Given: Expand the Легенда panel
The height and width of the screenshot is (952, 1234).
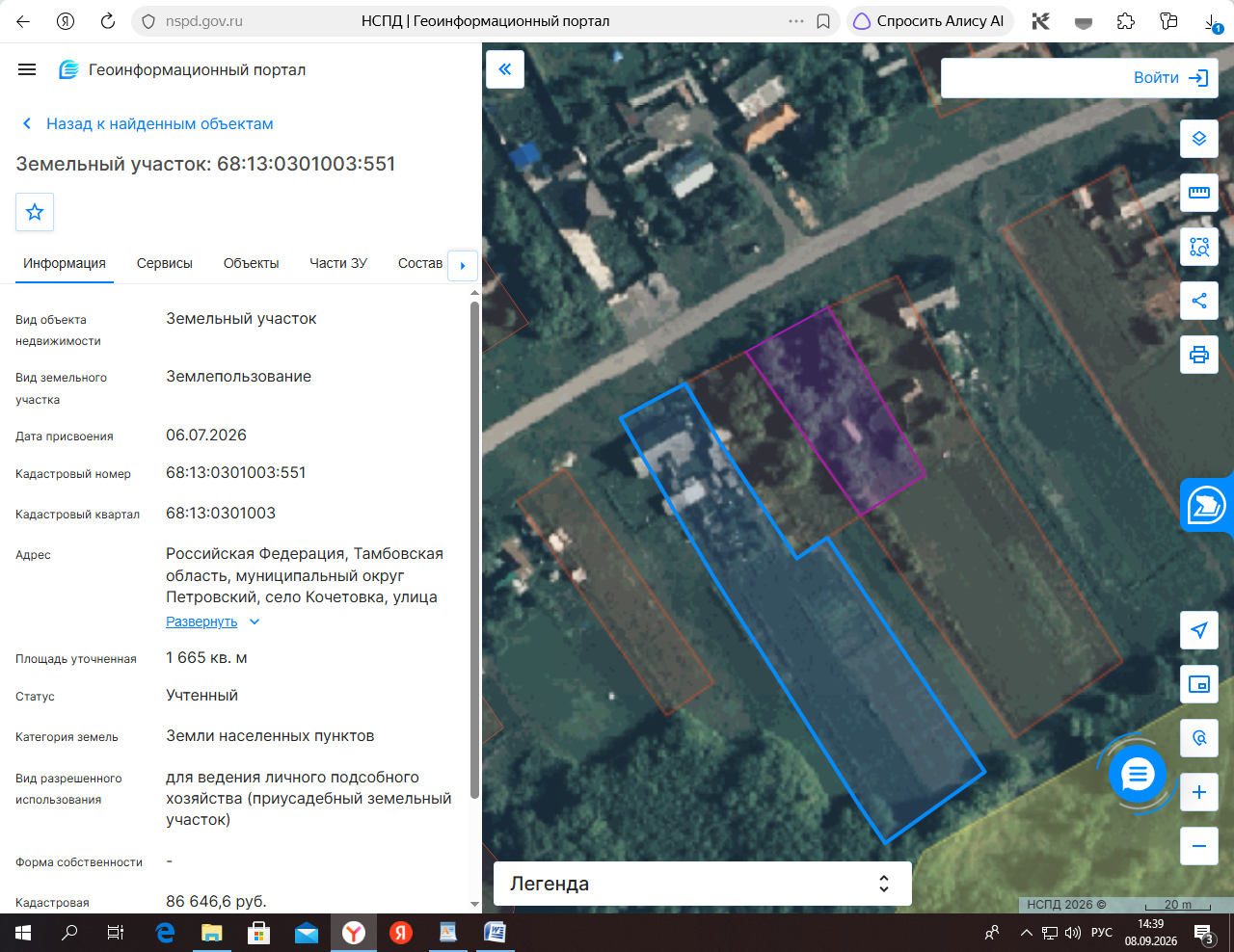Looking at the screenshot, I should tap(703, 884).
